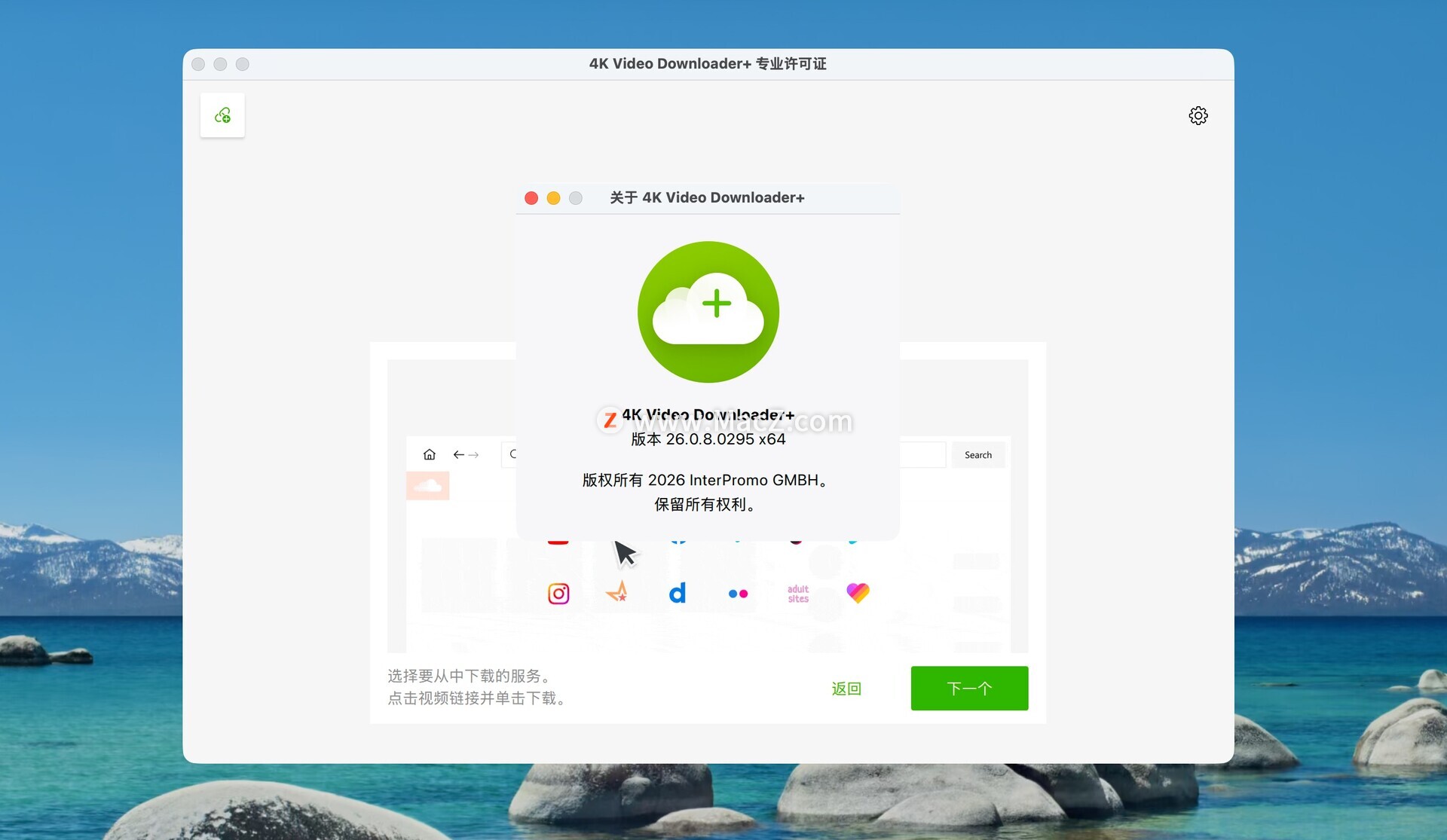Click the Likee heart icon
This screenshot has height=840, width=1447.
pos(858,593)
